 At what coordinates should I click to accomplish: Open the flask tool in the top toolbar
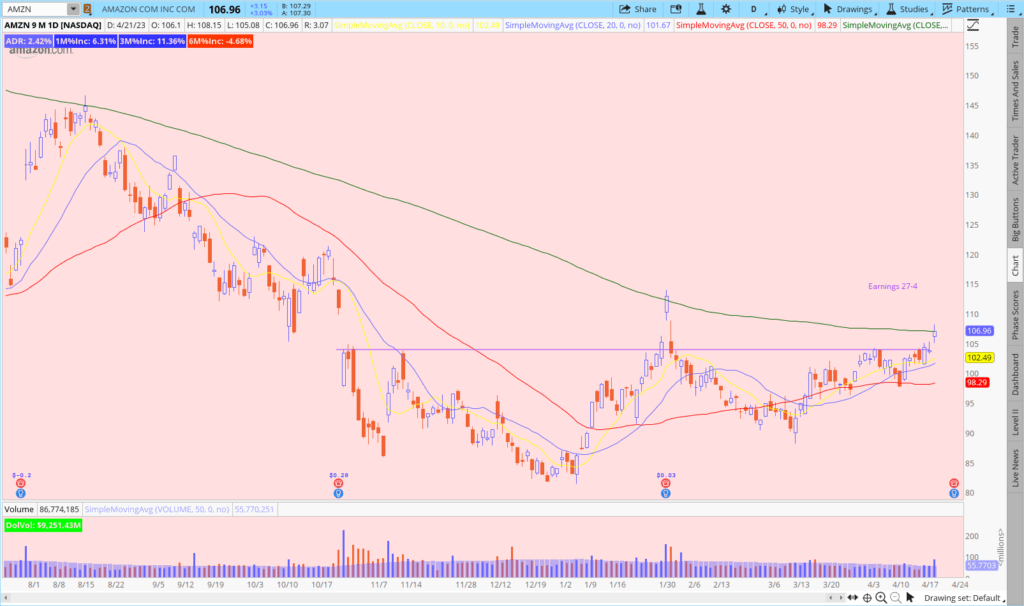(x=701, y=9)
